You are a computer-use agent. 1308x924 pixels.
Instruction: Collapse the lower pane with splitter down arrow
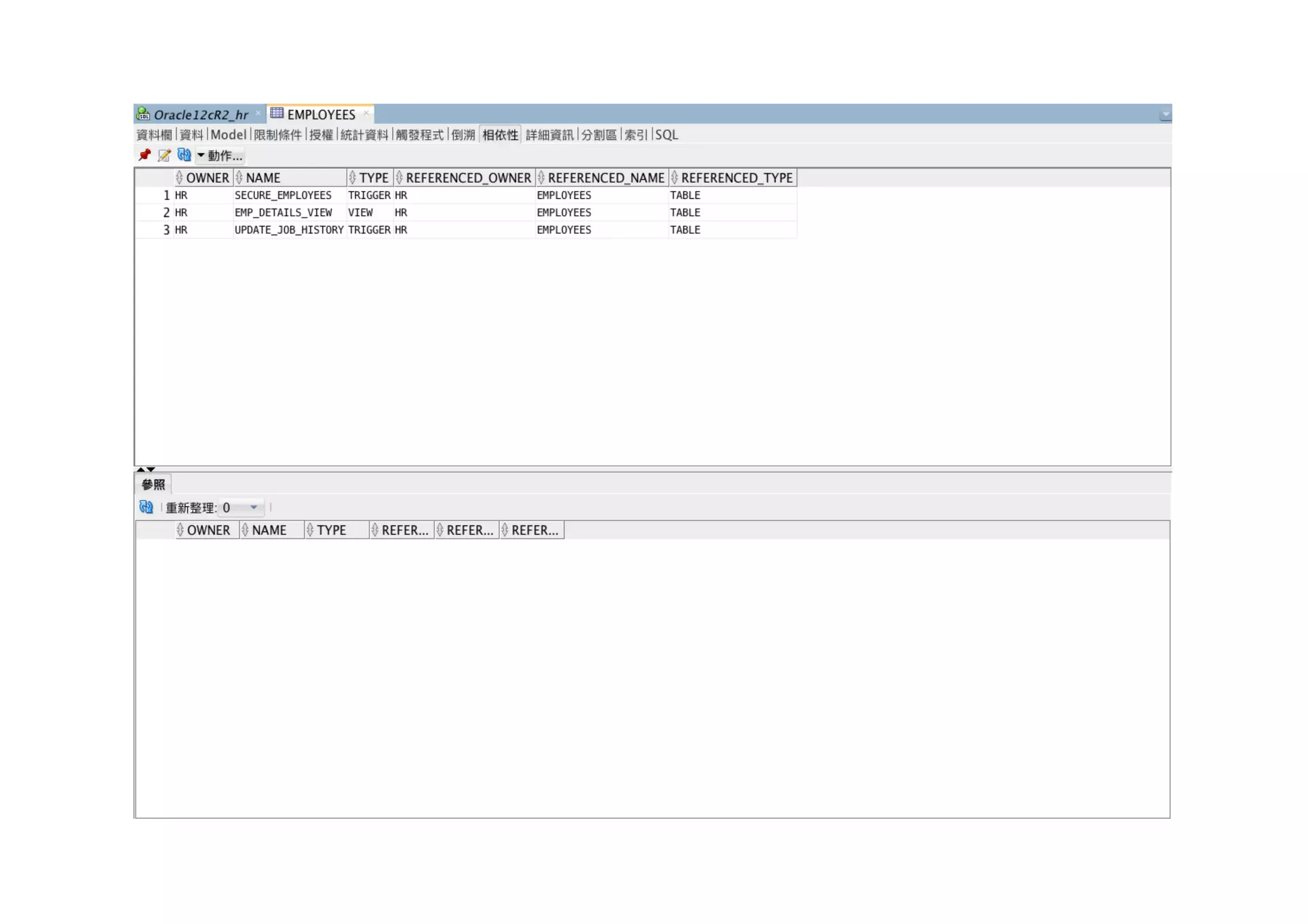[x=151, y=469]
